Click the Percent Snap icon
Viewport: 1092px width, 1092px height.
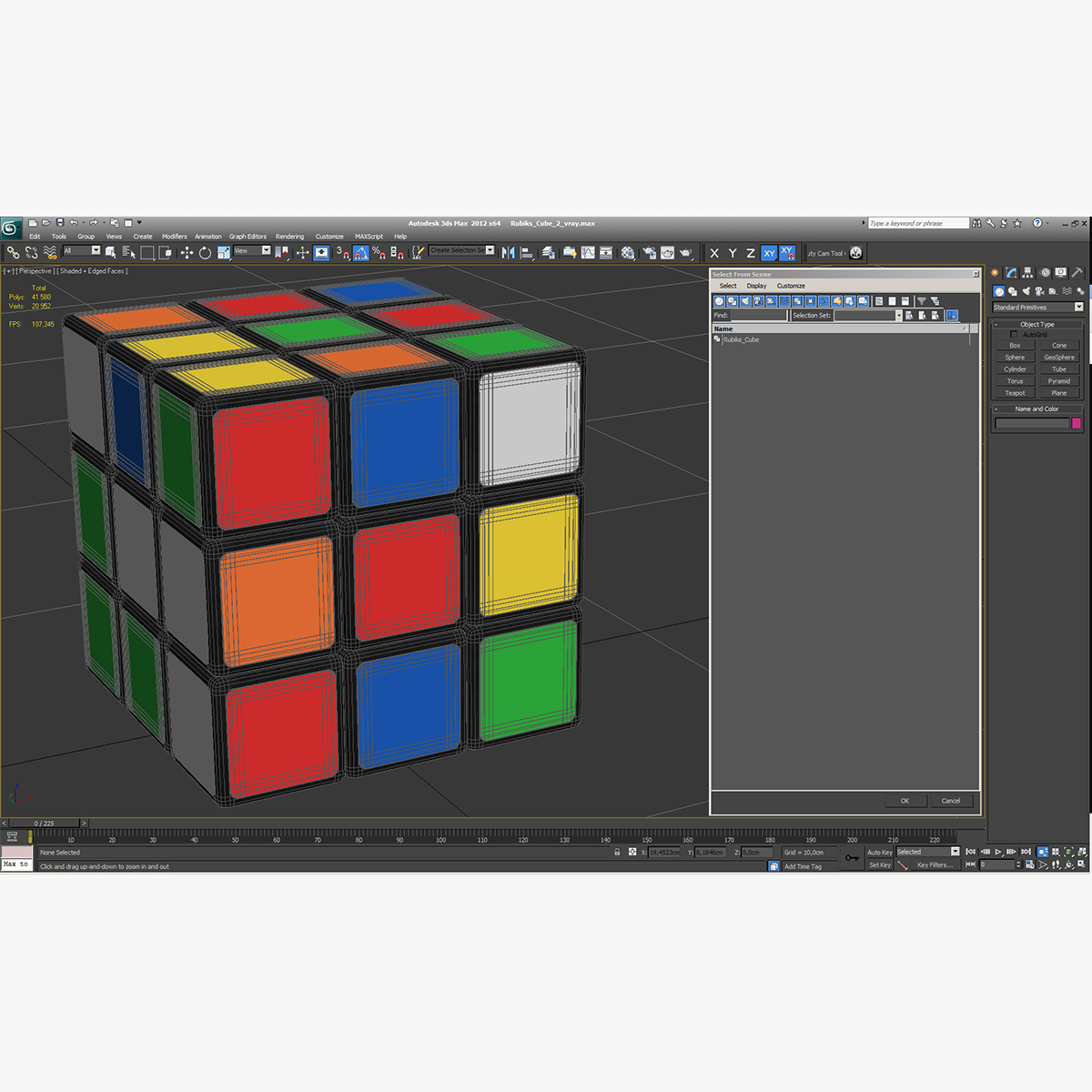coord(379,252)
